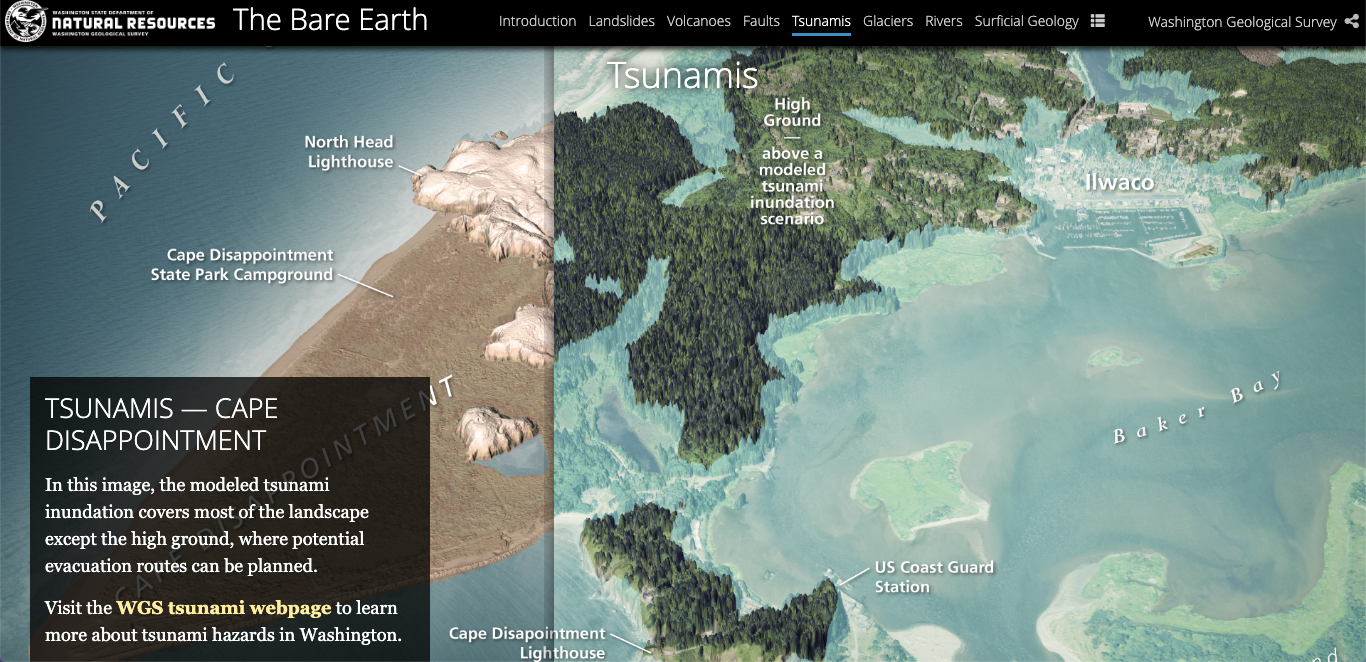The height and width of the screenshot is (662, 1366).
Task: Click the Natural Resources department logo
Action: click(110, 21)
